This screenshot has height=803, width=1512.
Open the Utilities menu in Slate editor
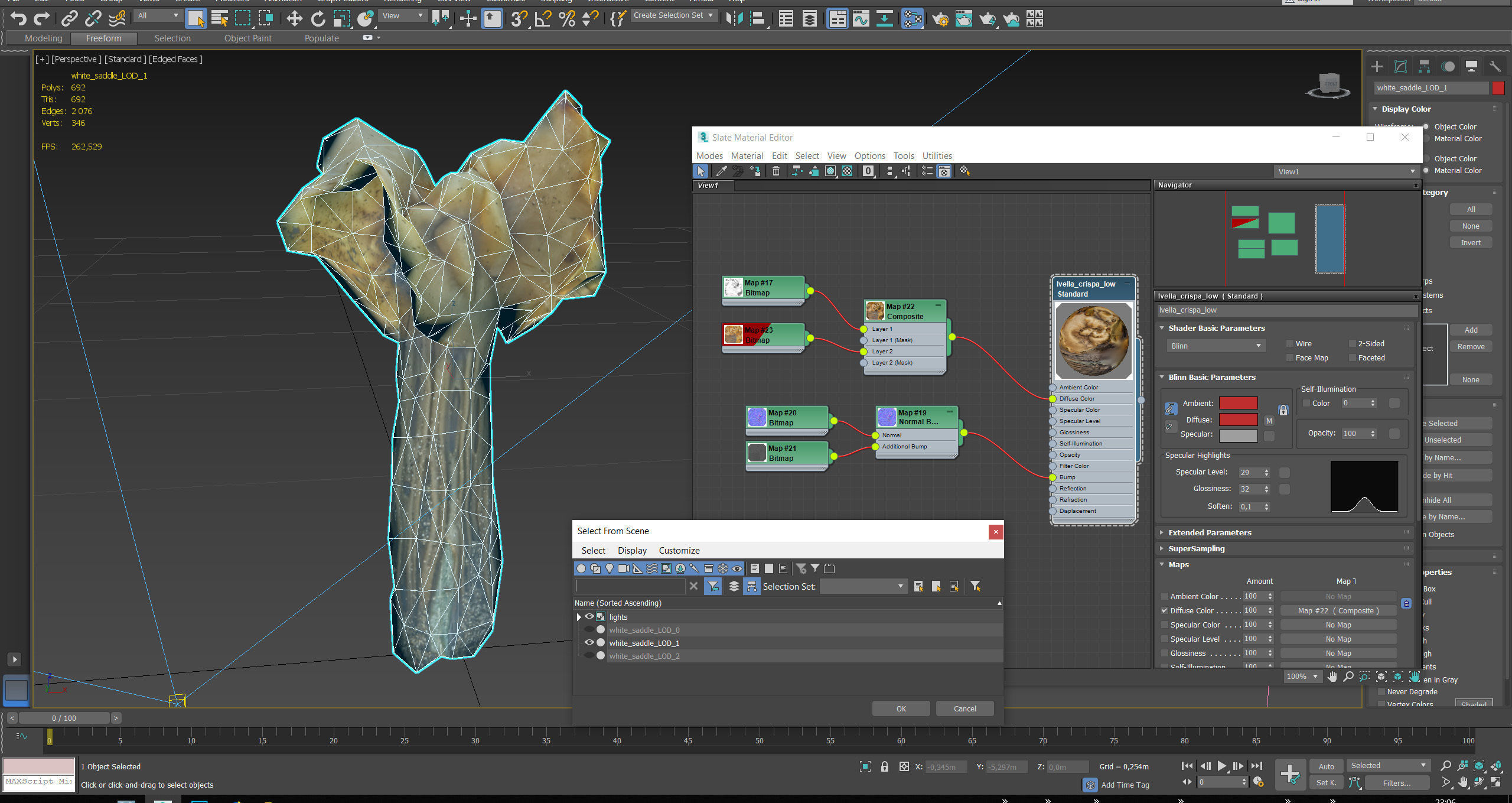coord(937,156)
